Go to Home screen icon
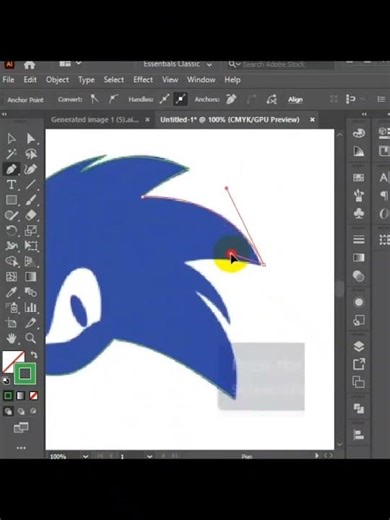This screenshot has height=520, width=390. (x=29, y=65)
